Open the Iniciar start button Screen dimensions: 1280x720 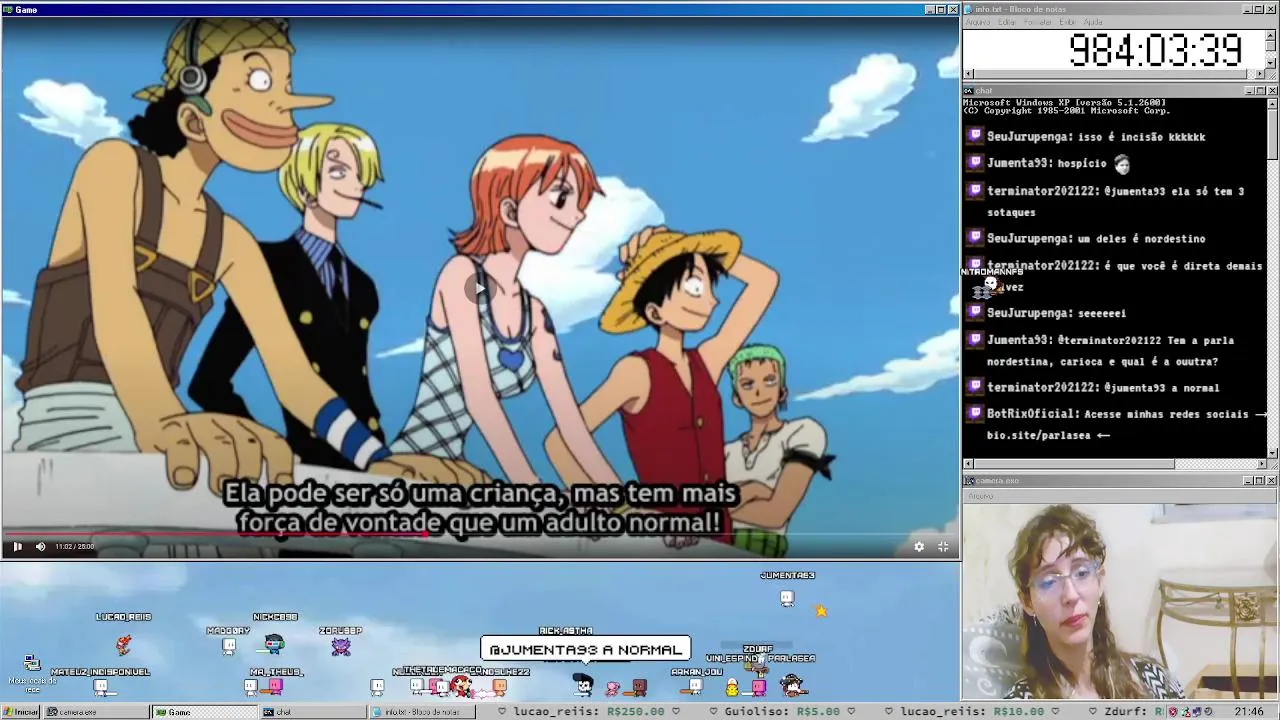point(20,712)
